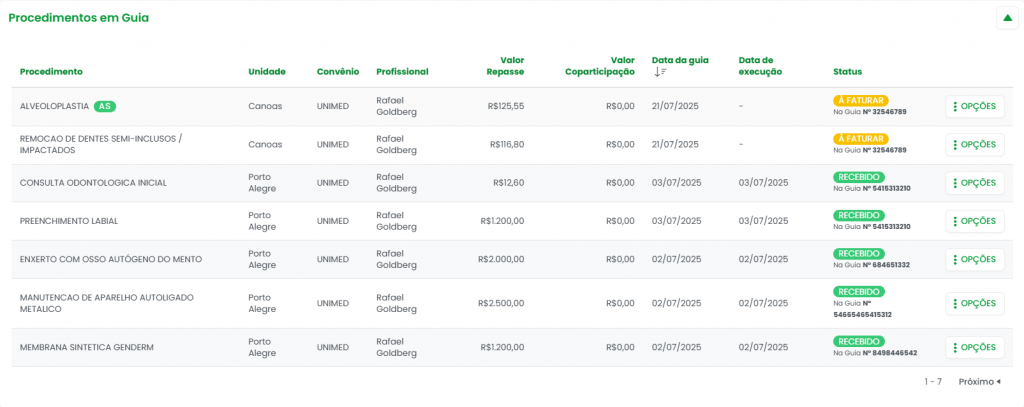This screenshot has height=407, width=1024.
Task: Collapse the Procedimentos em Guia panel
Action: [1006, 18]
